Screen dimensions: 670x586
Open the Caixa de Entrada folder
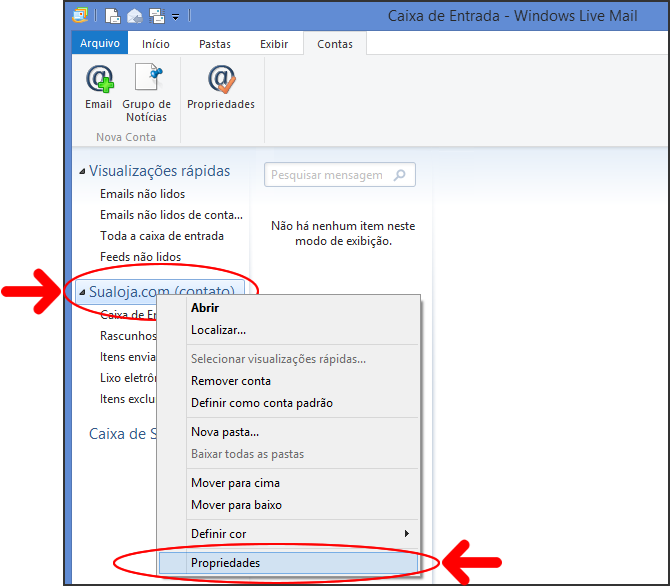point(128,315)
